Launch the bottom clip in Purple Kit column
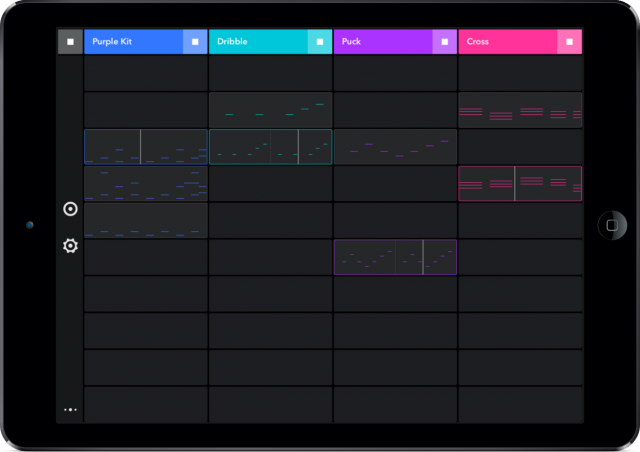The width and height of the screenshot is (640, 452). (146, 221)
